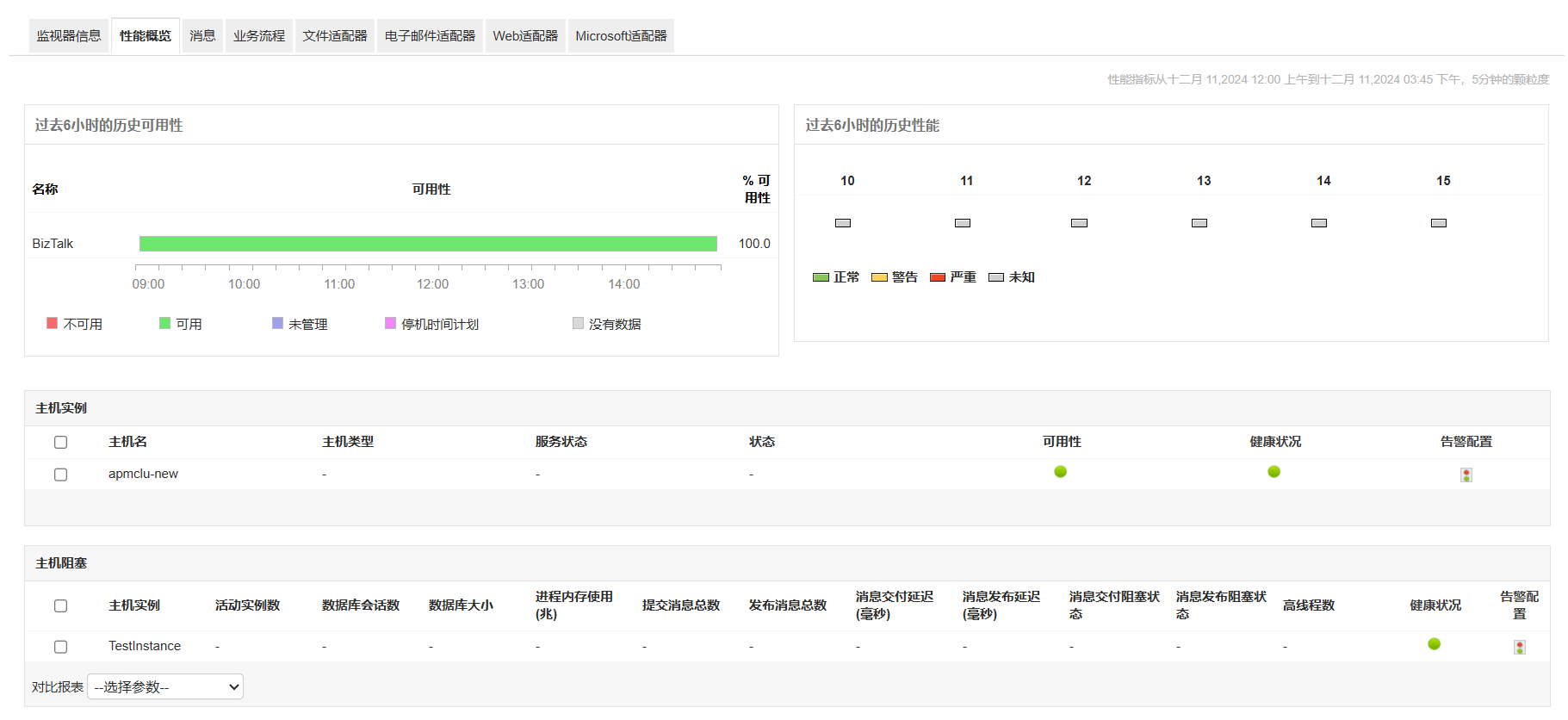Click the green BizTalk availability bar
The width and height of the screenshot is (1568, 720).
(428, 244)
